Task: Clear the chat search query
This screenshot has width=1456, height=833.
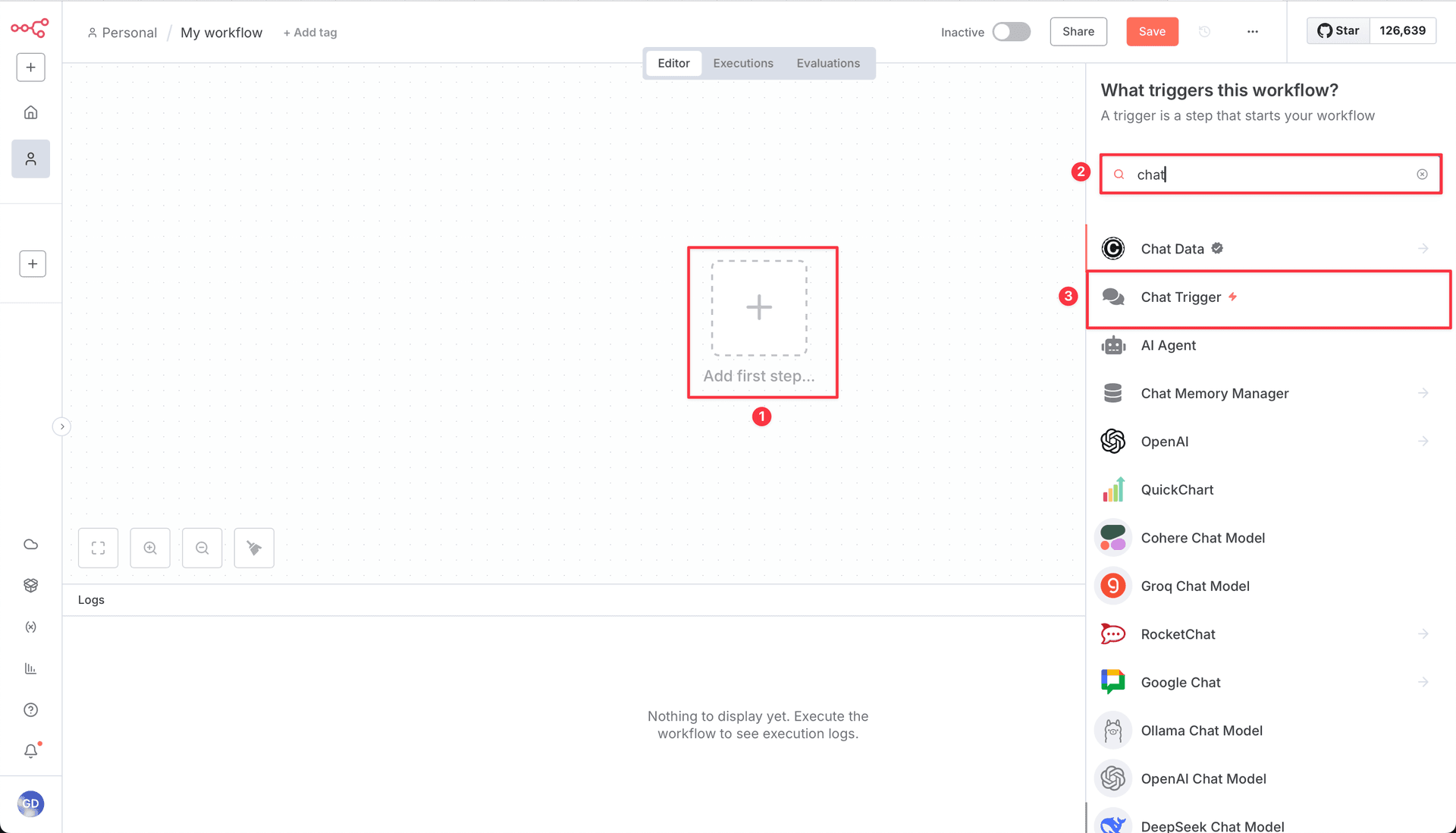Action: coord(1422,174)
